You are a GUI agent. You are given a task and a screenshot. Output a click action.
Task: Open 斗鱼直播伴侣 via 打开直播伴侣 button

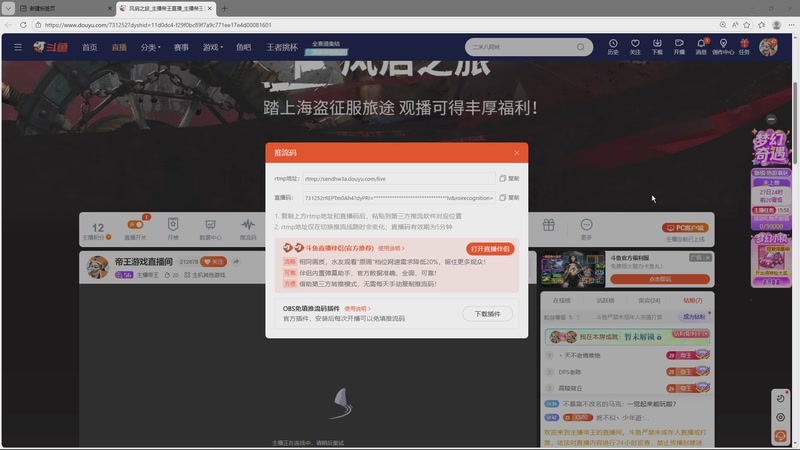click(490, 248)
